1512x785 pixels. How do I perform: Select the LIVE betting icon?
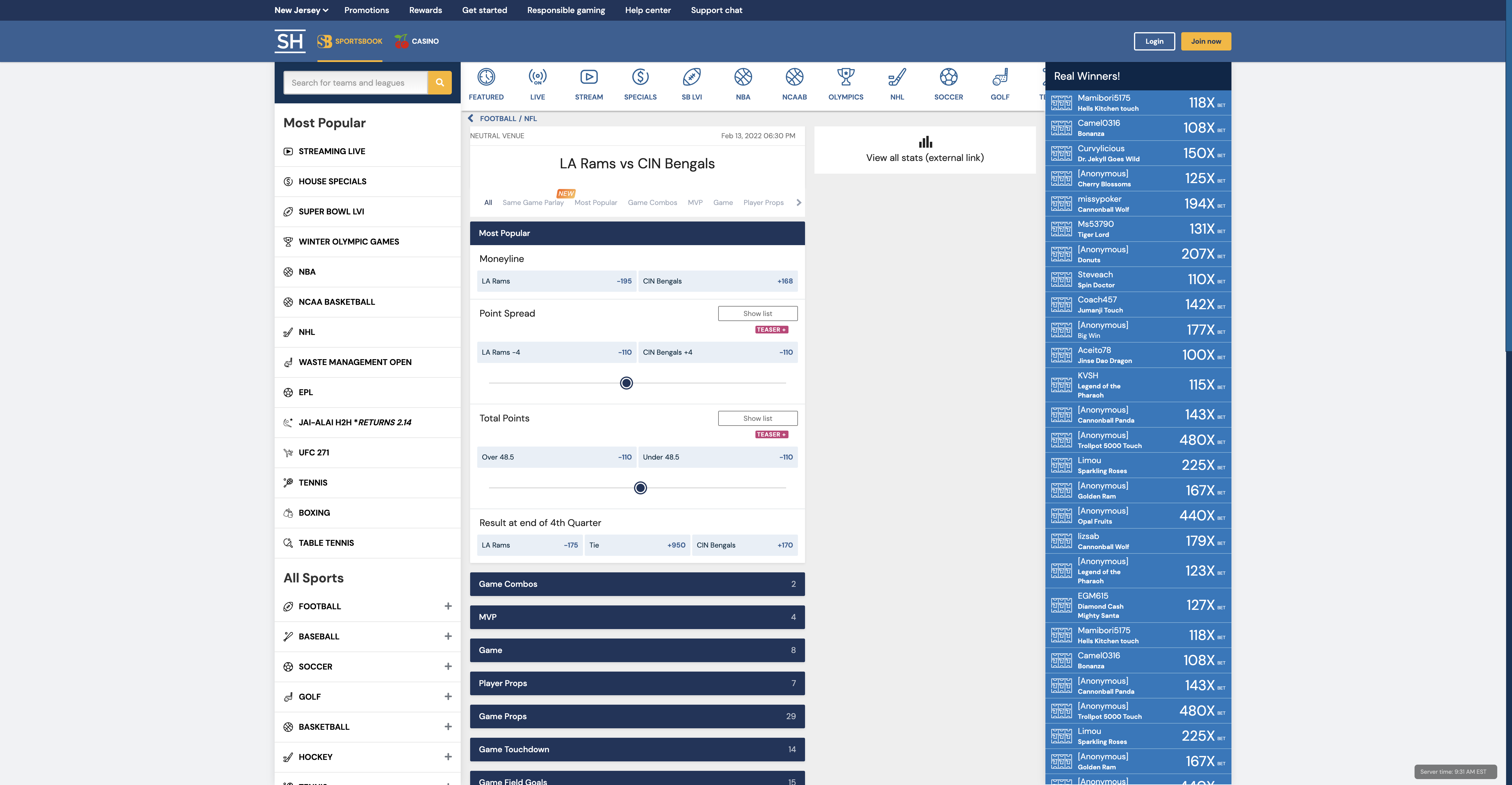click(x=537, y=82)
